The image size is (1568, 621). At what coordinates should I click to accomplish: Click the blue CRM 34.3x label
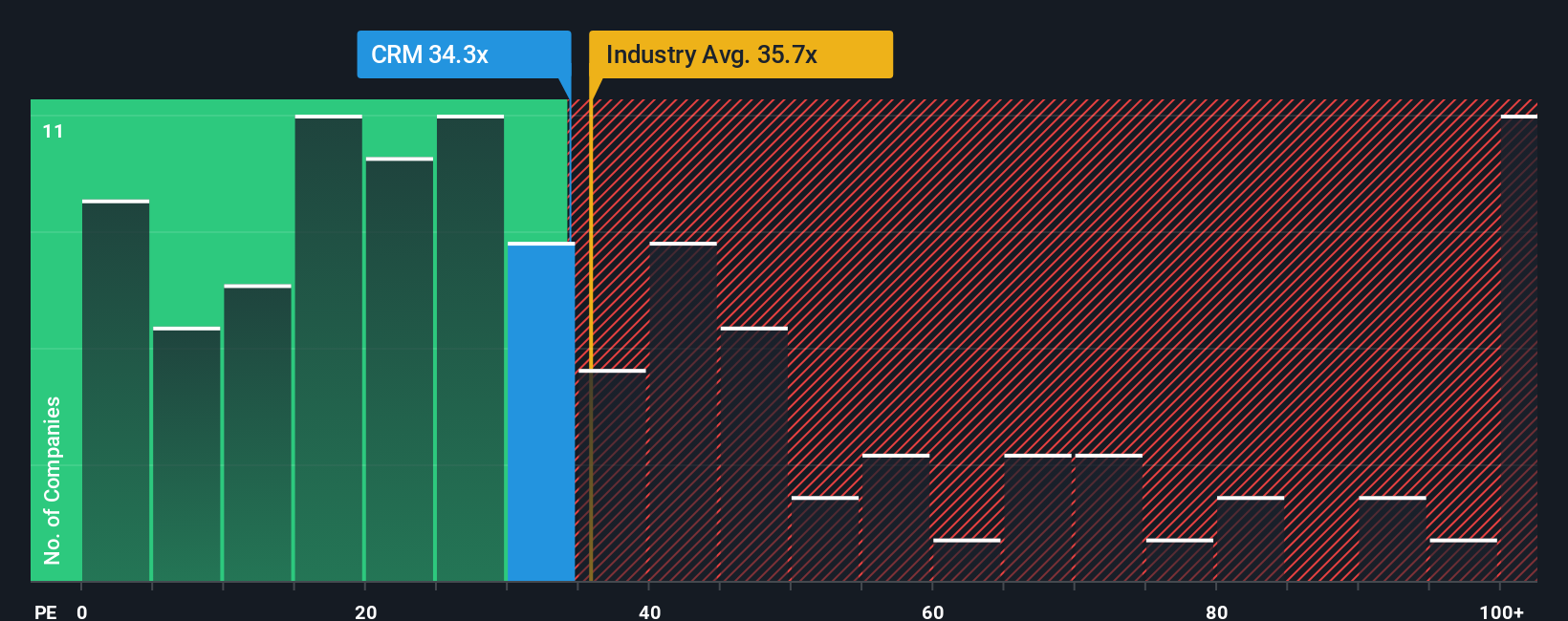464,54
